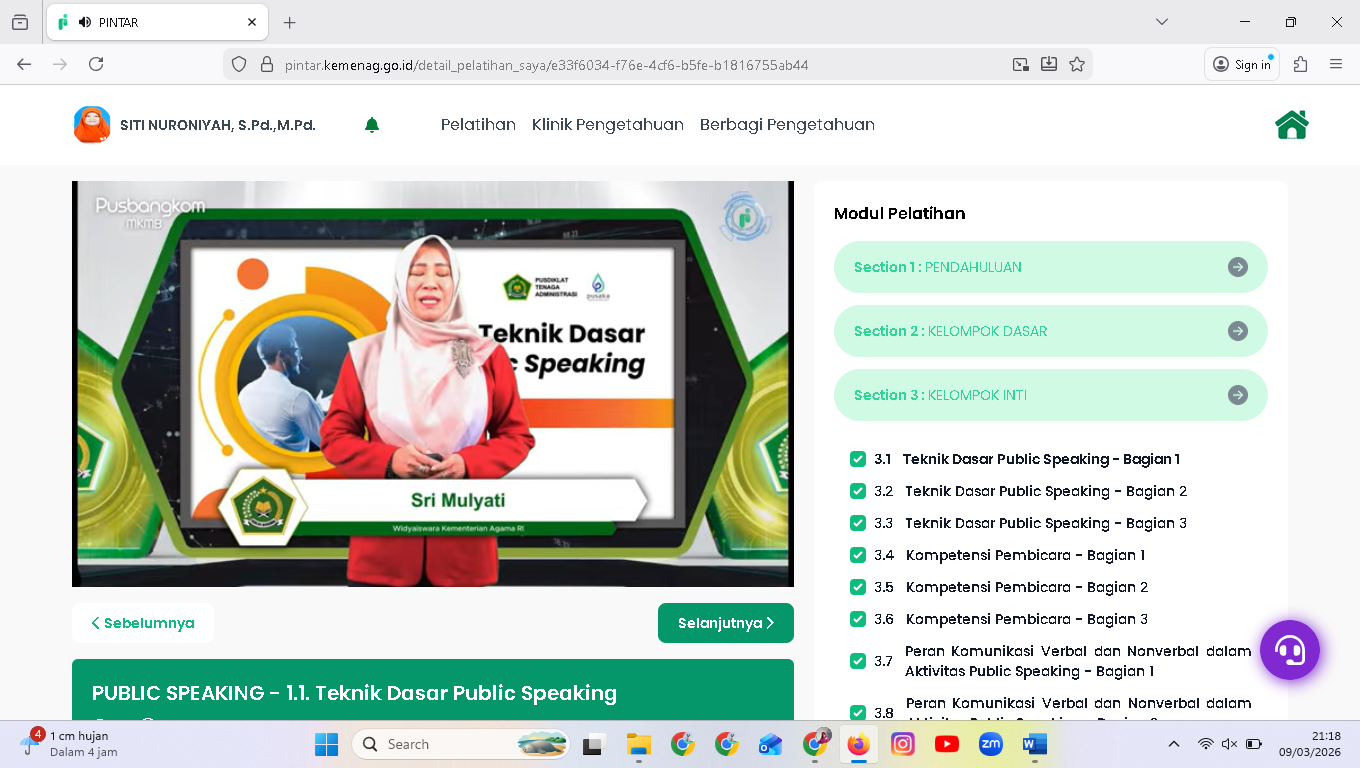Bookmark page with the star icon
This screenshot has height=768, width=1360.
(1077, 64)
